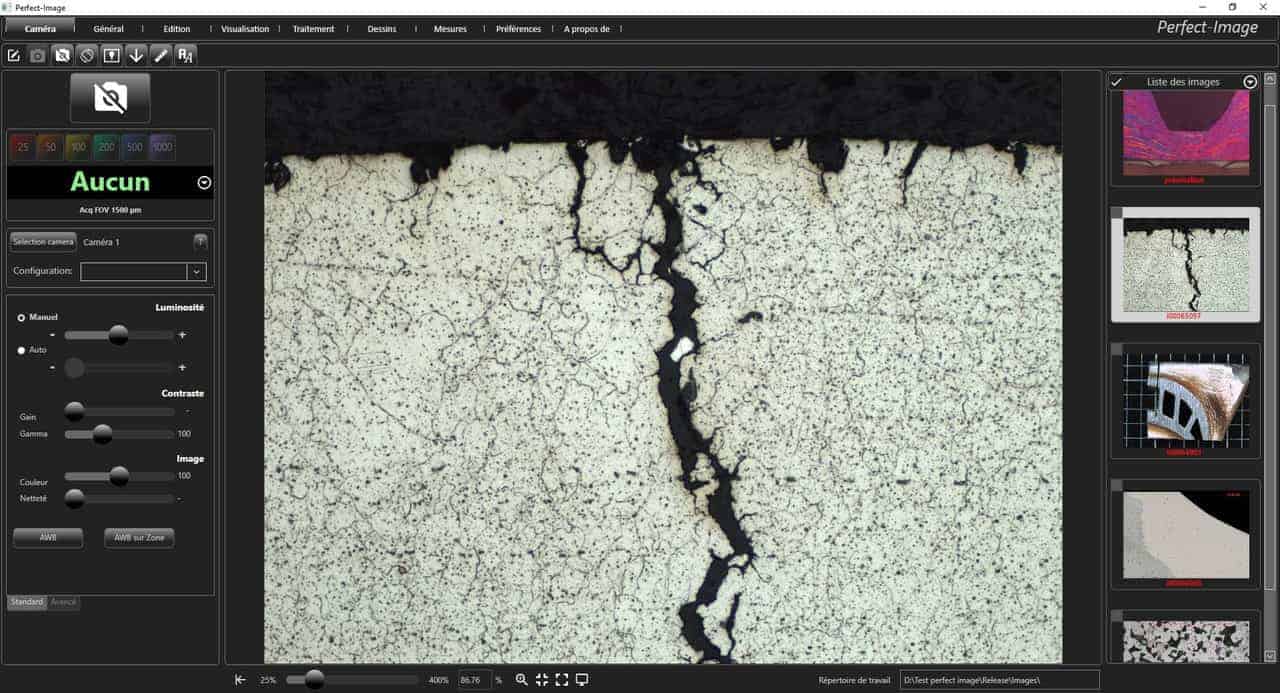Click the ruler measurement toolbar icon
This screenshot has height=693, width=1280.
161,55
